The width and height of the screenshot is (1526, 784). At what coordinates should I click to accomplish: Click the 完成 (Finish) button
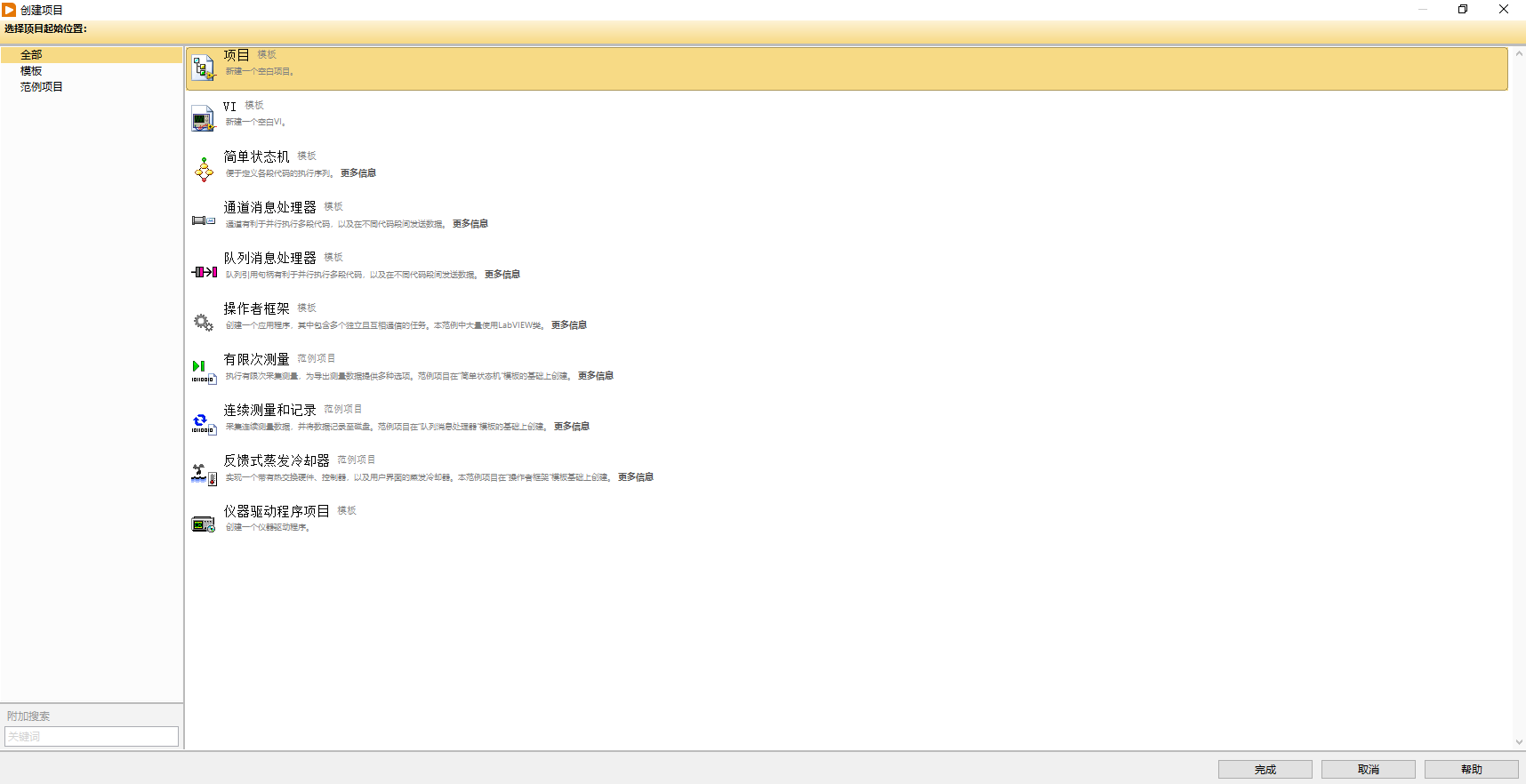click(1265, 770)
